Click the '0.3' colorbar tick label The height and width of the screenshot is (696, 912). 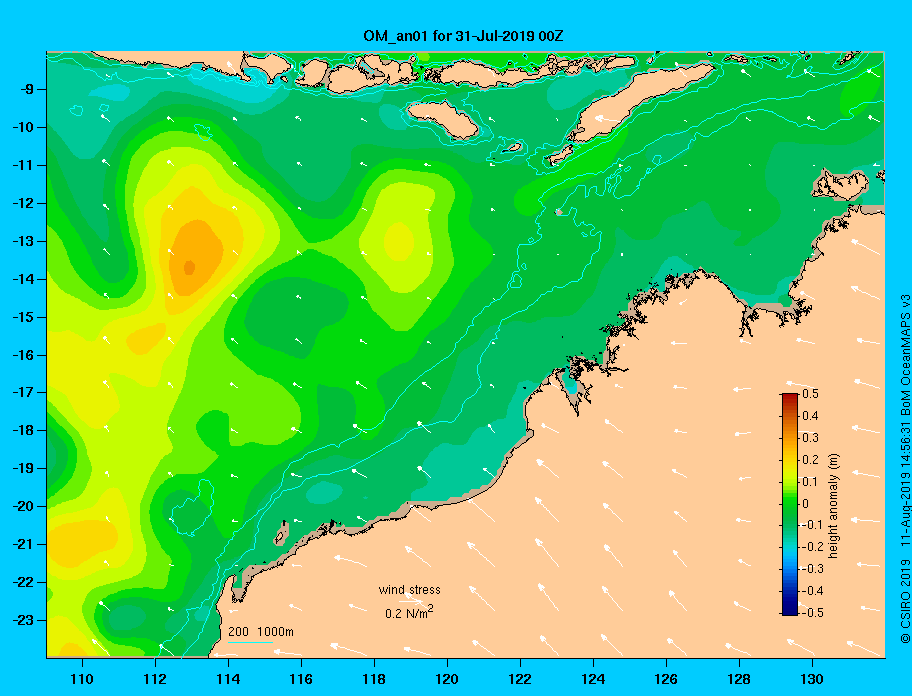pyautogui.click(x=810, y=438)
